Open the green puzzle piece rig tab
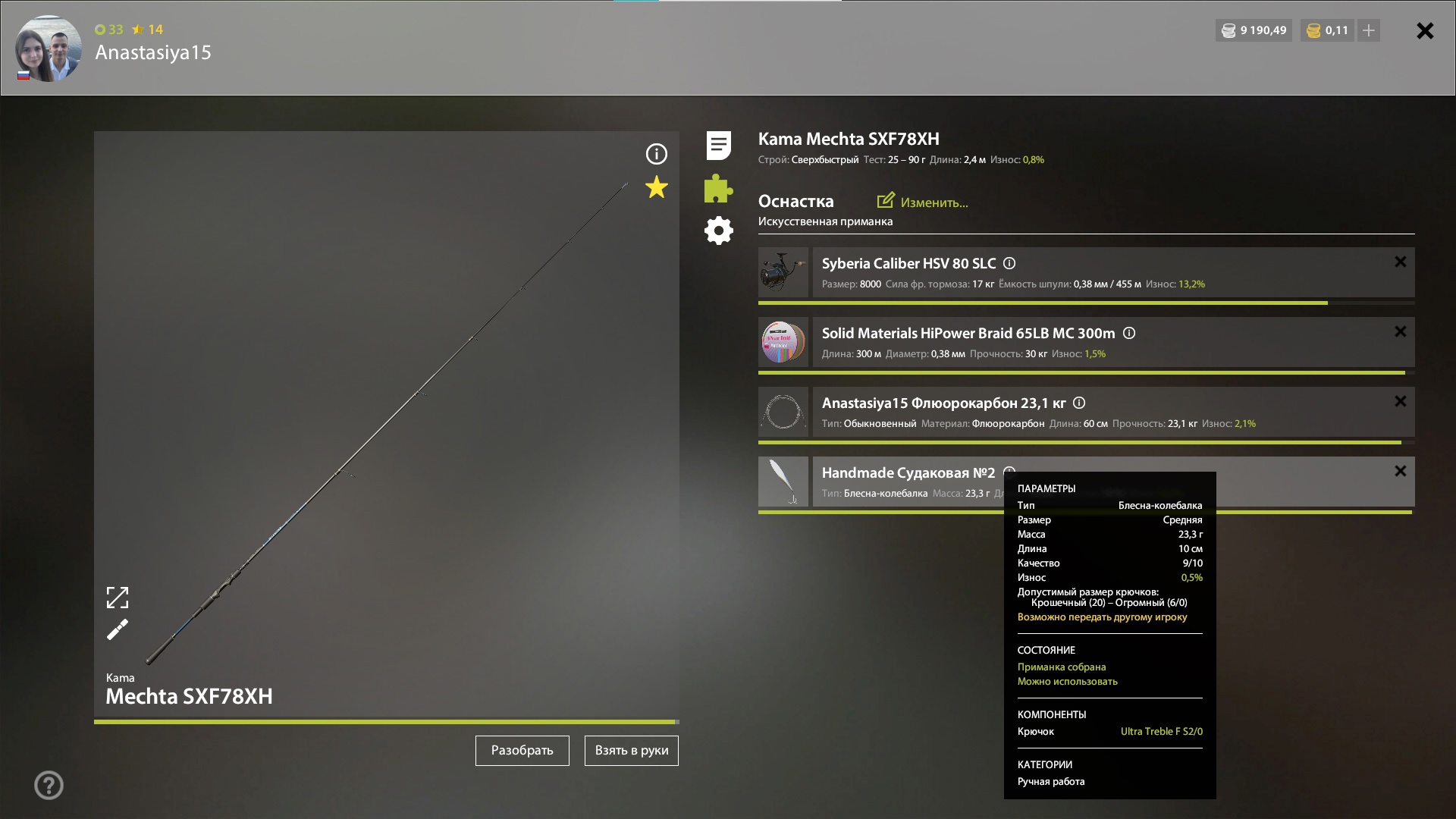This screenshot has width=1456, height=819. click(718, 188)
